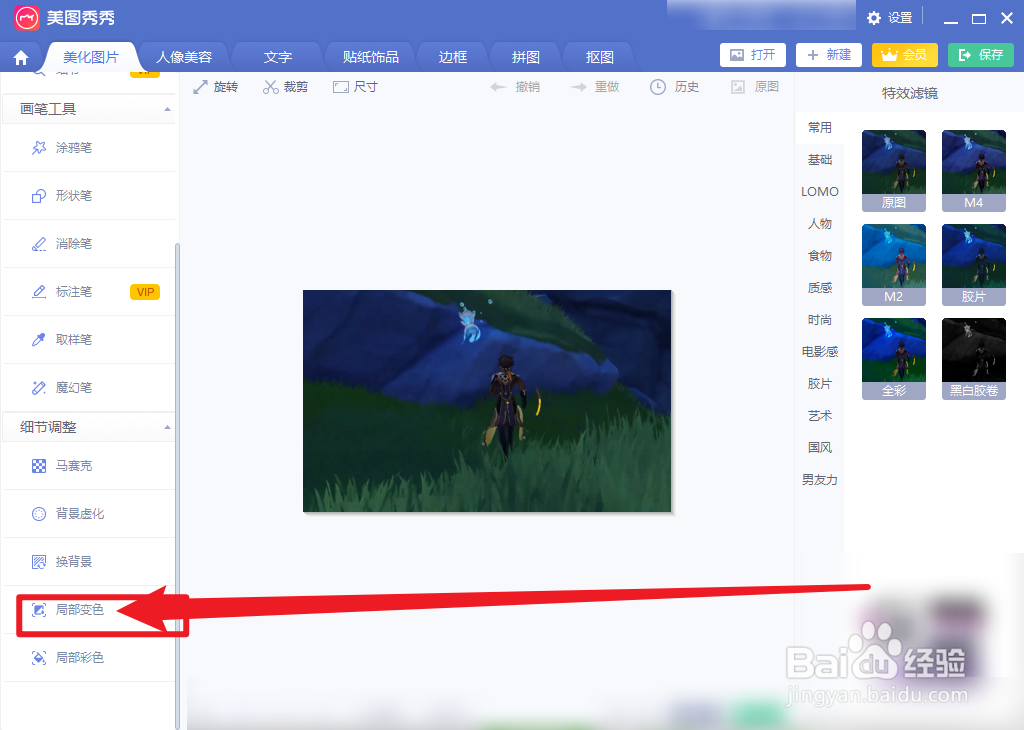Switch to the 人像美容 tab
The image size is (1024, 730).
[184, 57]
